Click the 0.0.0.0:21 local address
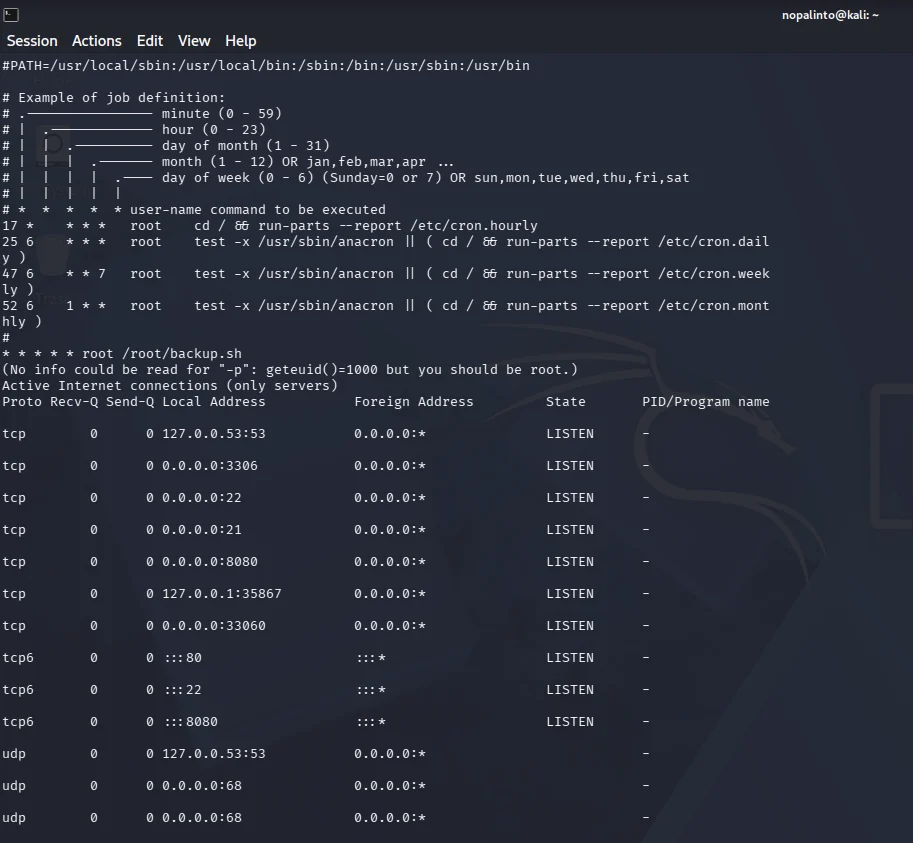Viewport: 913px width, 843px height. [x=201, y=530]
